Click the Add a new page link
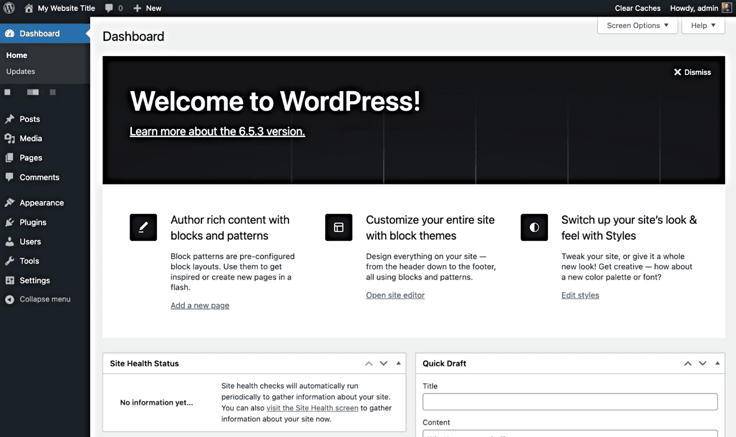 200,305
